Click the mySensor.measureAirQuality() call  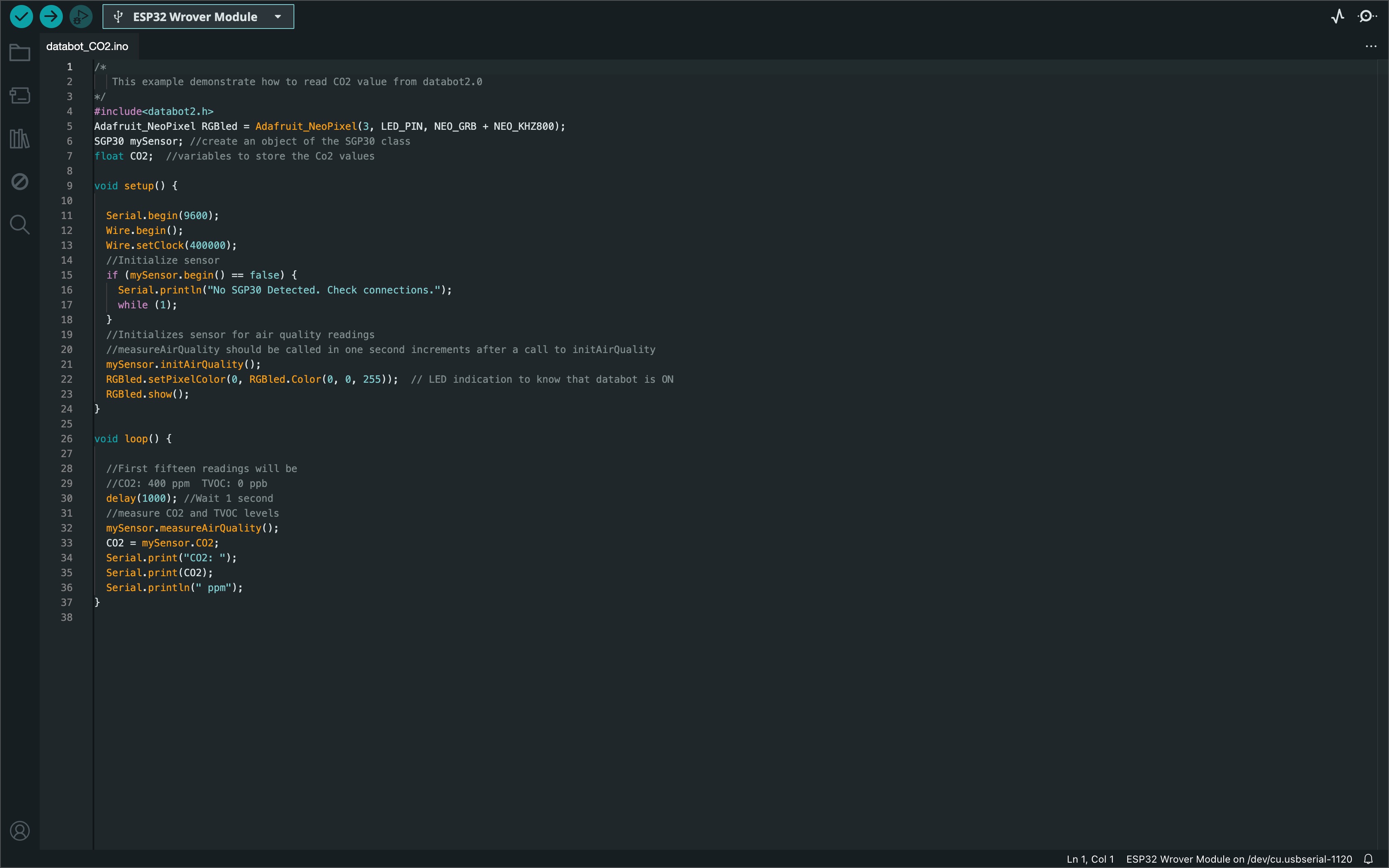click(192, 528)
